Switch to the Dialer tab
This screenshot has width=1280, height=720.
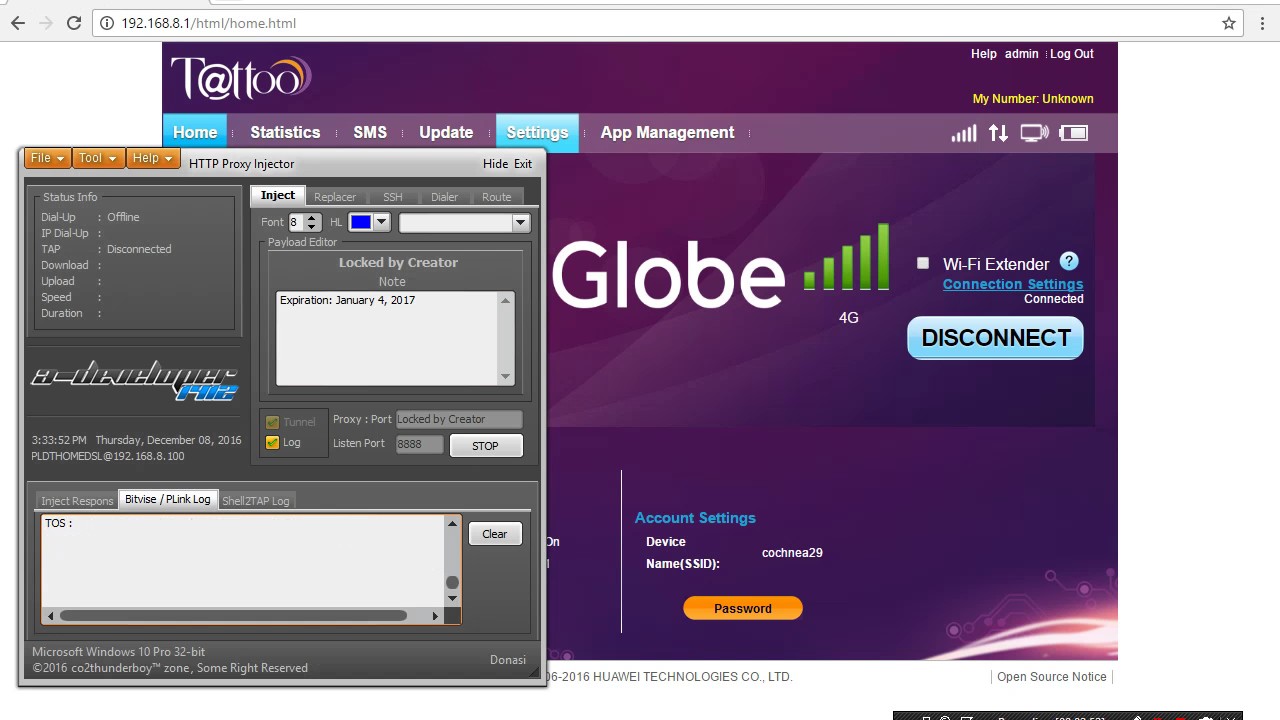(x=445, y=197)
